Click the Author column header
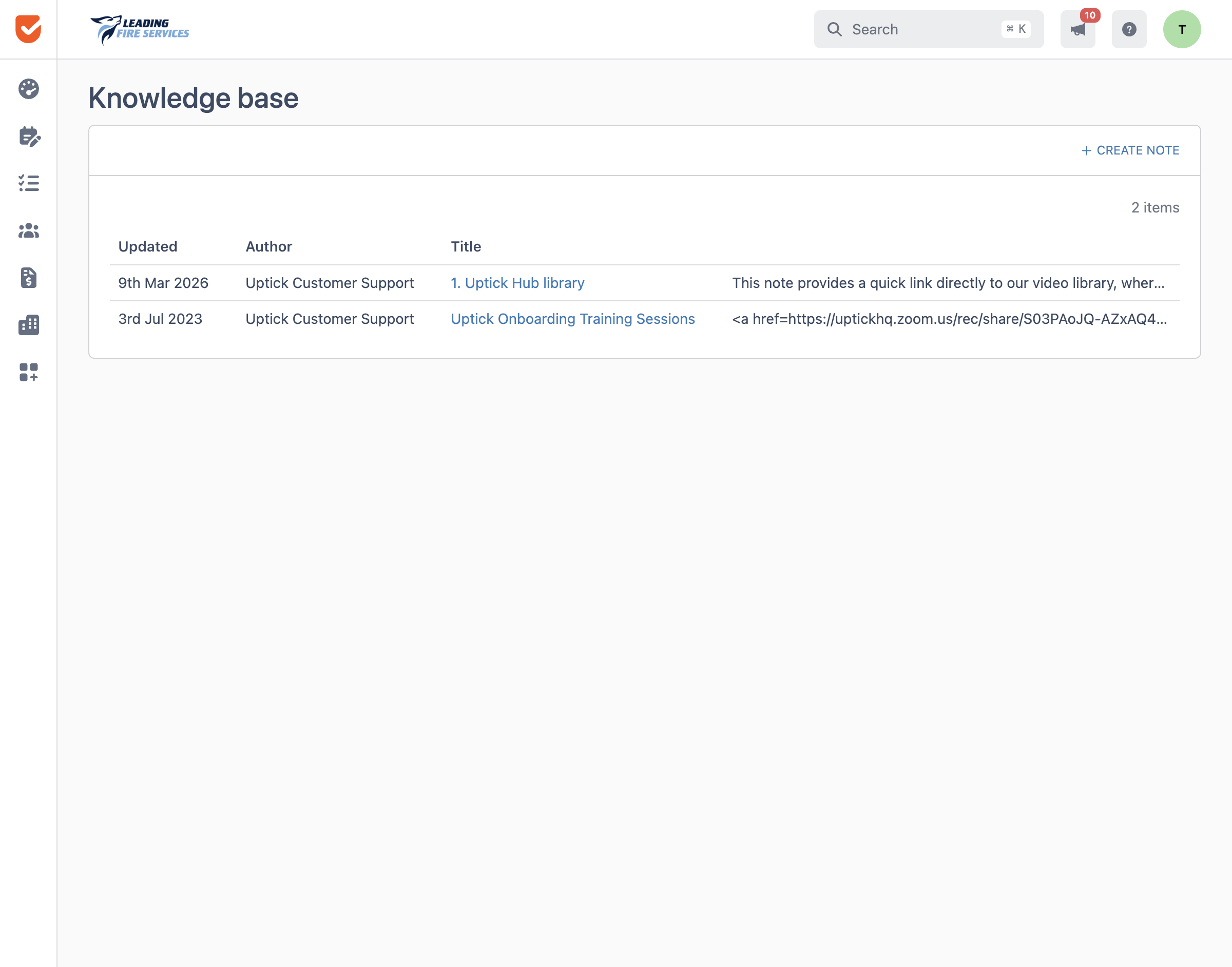This screenshot has height=967, width=1232. coord(269,246)
